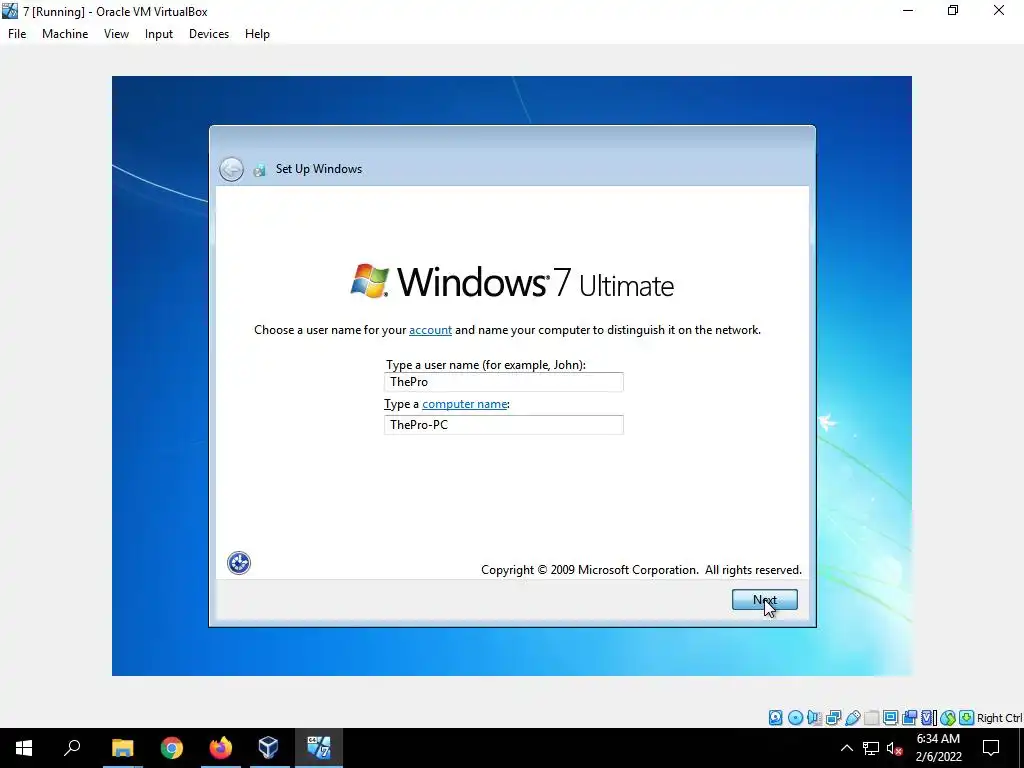
Task: Open taskbar search magnifier
Action: 72,748
